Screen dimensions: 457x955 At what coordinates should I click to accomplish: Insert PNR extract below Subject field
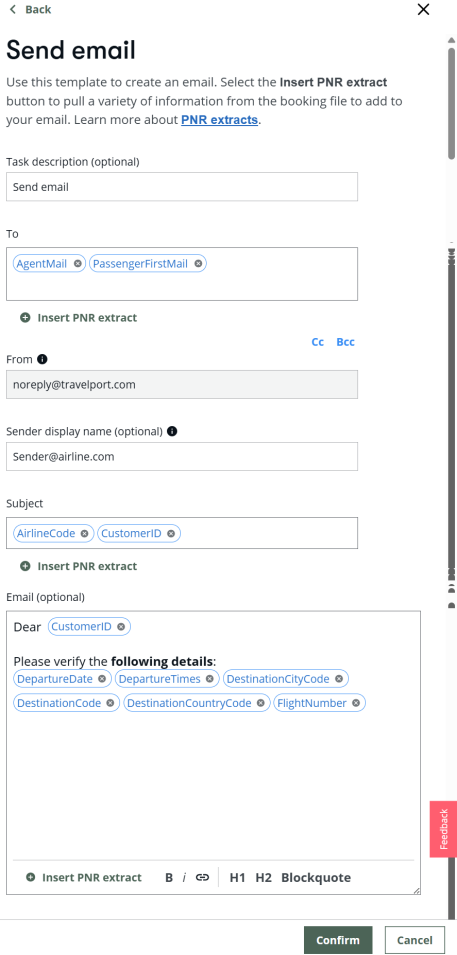click(x=79, y=566)
